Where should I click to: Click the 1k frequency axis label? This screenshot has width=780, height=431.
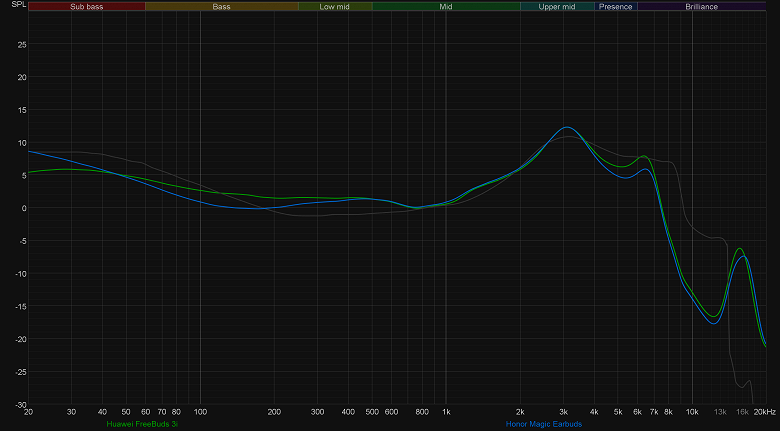click(446, 412)
